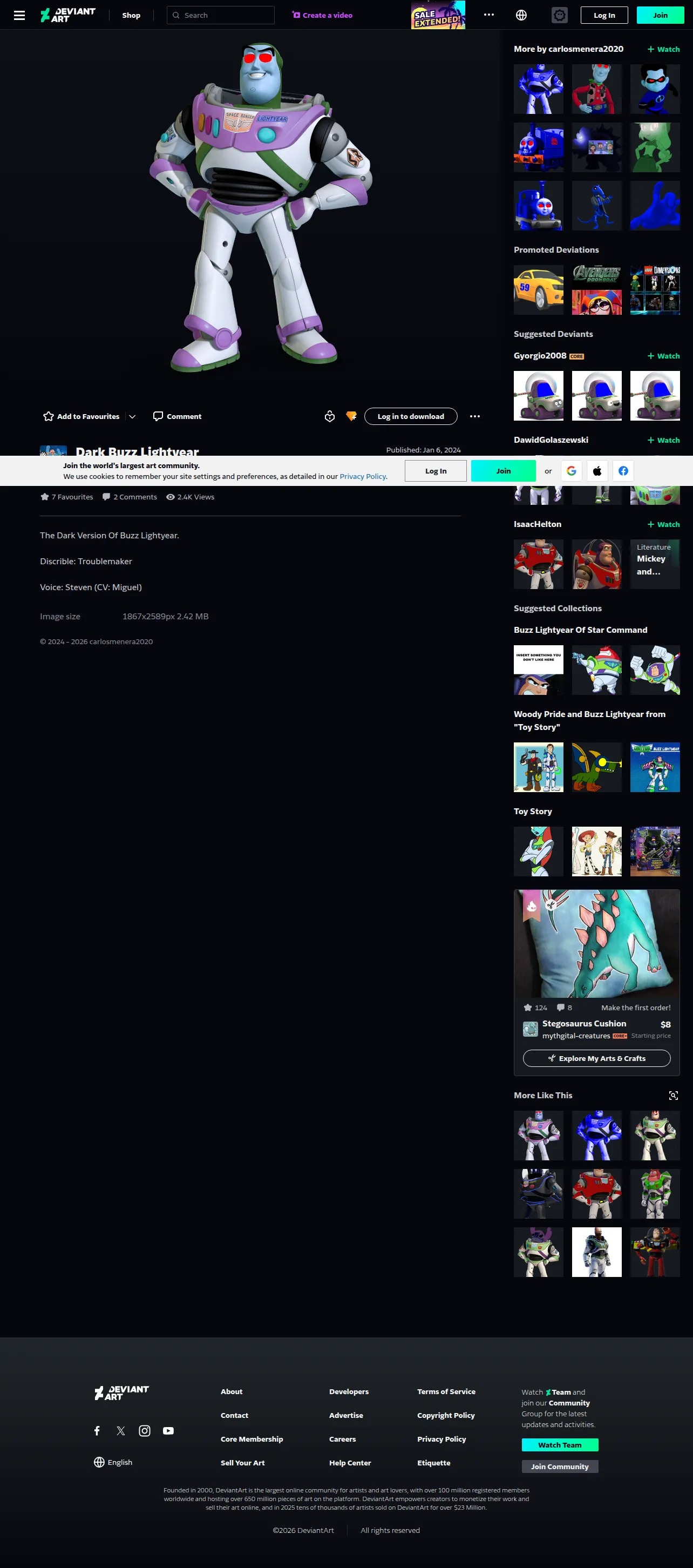Open the Copyright Policy footer link
This screenshot has width=693, height=1568.
pos(446,1415)
